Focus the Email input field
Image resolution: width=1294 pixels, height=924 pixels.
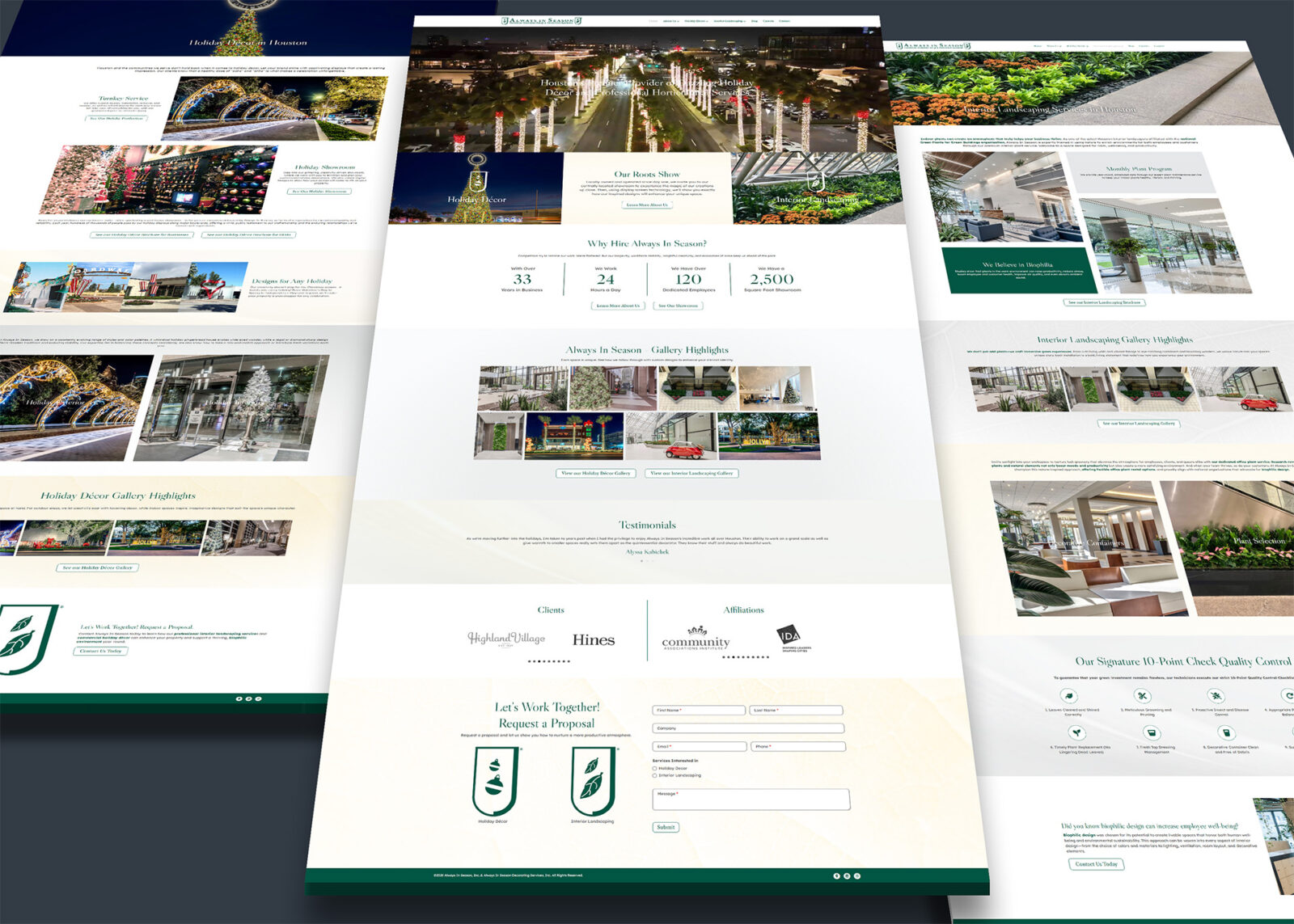tap(700, 746)
